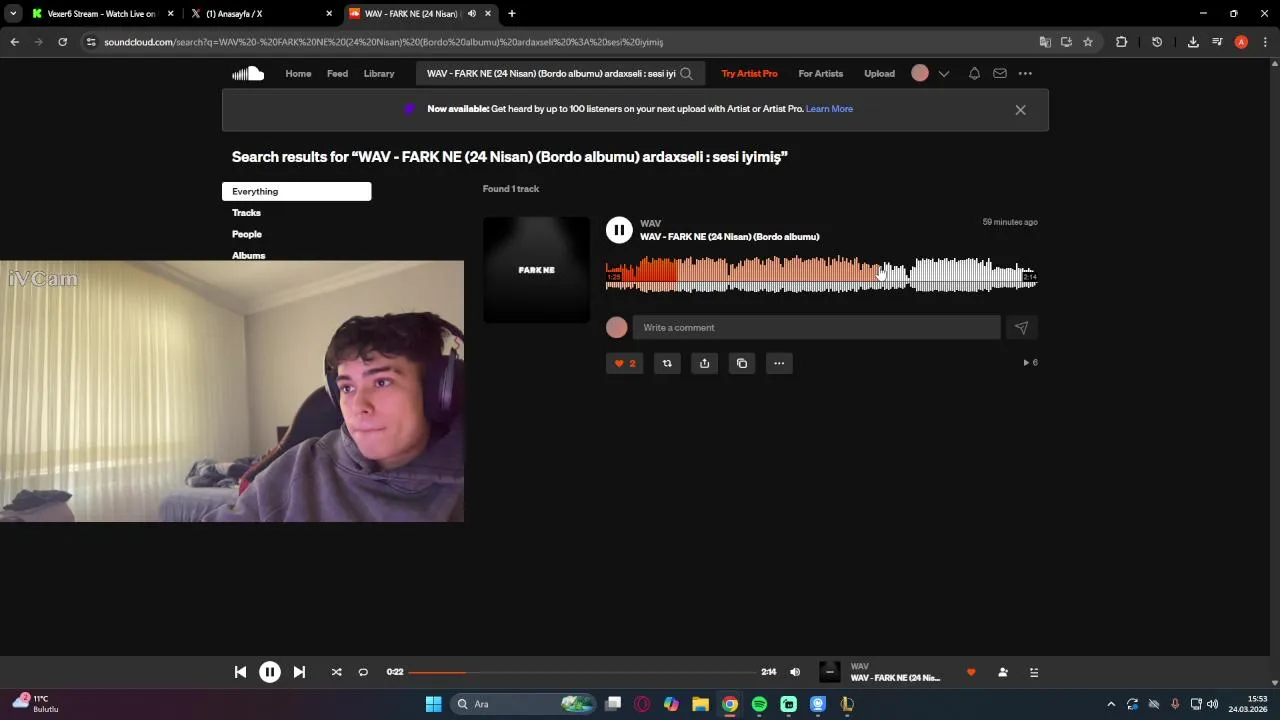
Task: Open the player bar track thumbnail
Action: point(829,672)
